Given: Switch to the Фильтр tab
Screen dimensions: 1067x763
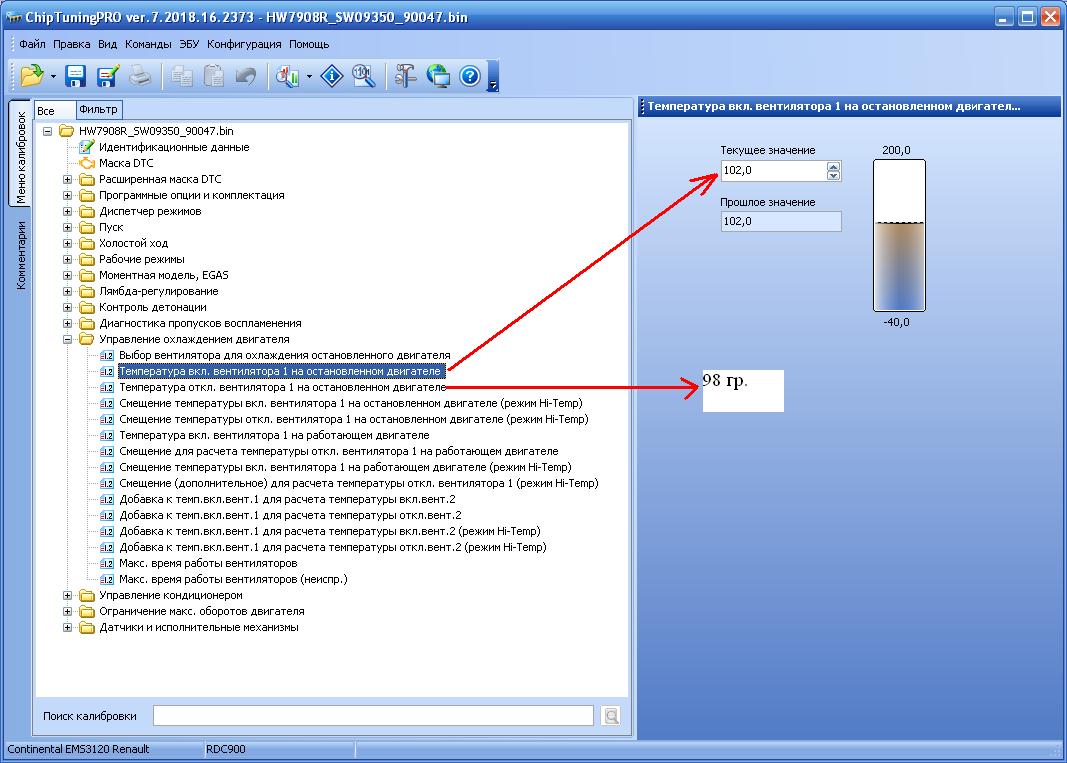Looking at the screenshot, I should pyautogui.click(x=99, y=109).
